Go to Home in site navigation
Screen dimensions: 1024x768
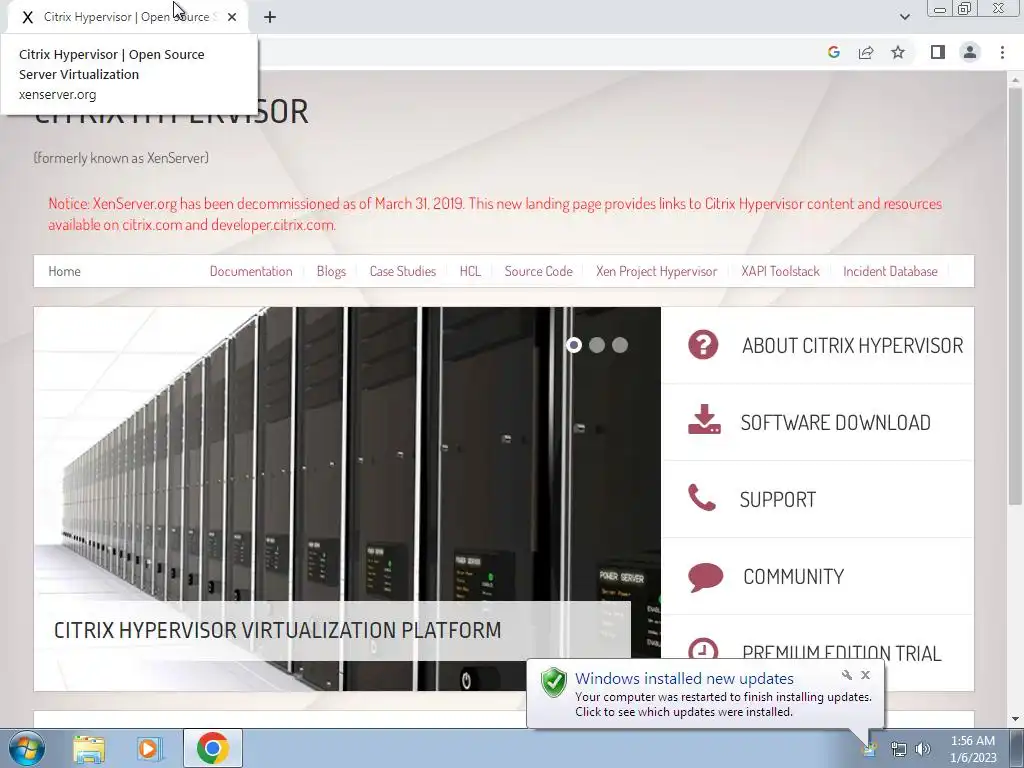tap(64, 271)
